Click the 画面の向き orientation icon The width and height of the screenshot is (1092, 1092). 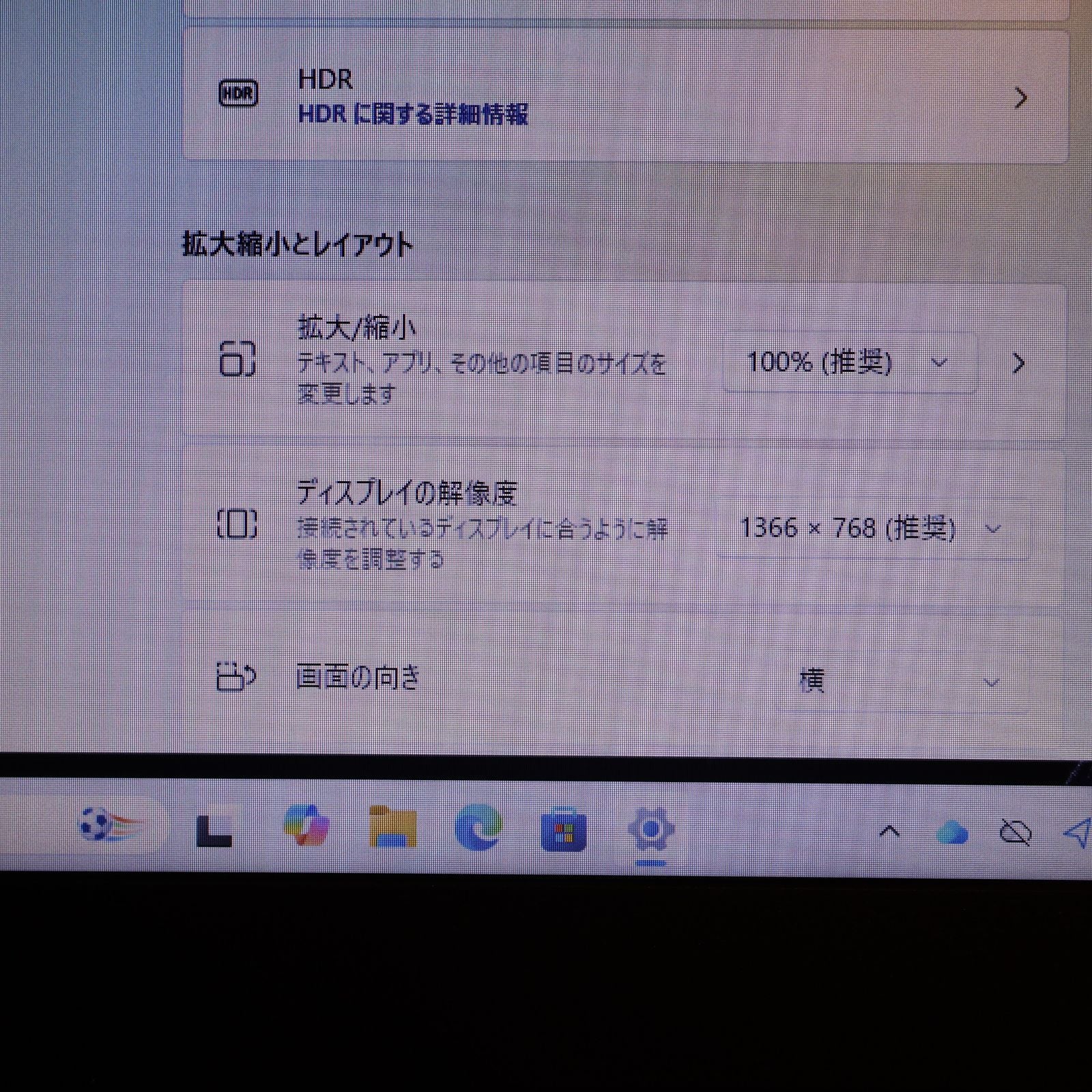coord(235,676)
